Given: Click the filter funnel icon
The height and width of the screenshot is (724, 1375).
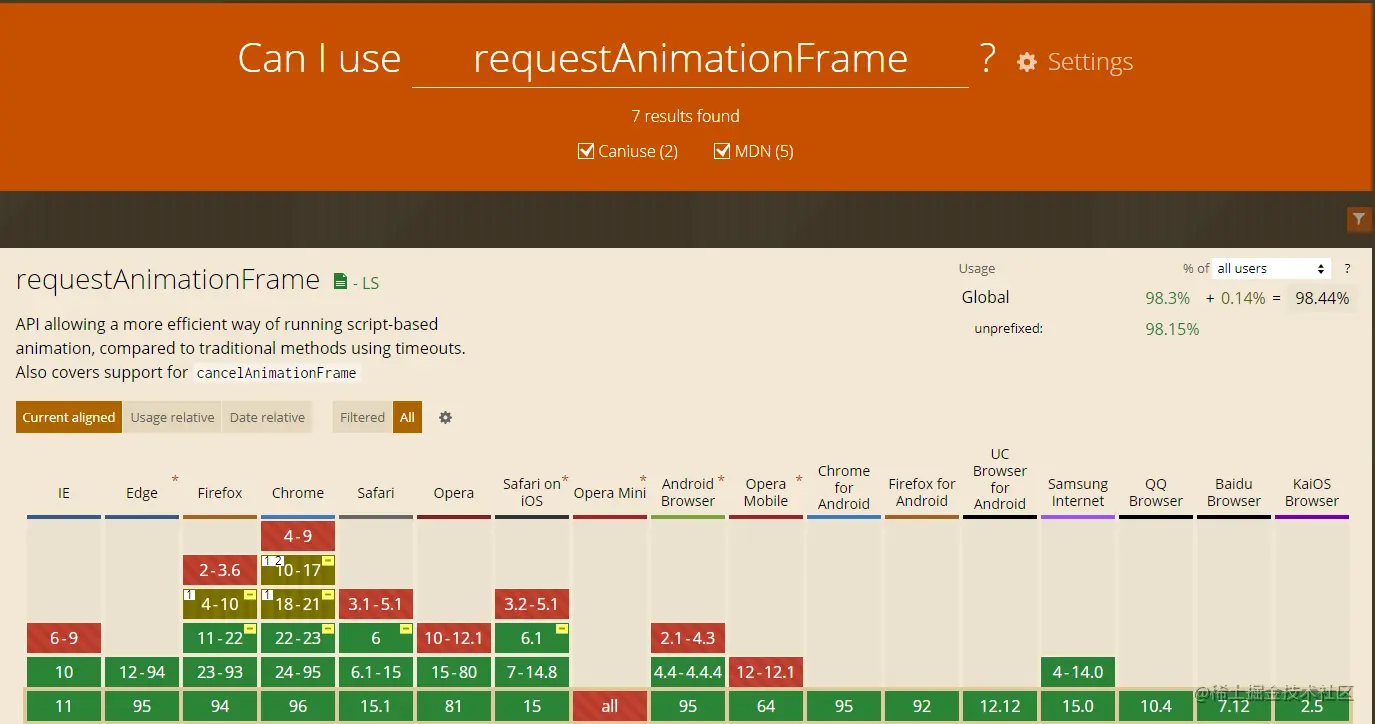Looking at the screenshot, I should click(x=1358, y=219).
